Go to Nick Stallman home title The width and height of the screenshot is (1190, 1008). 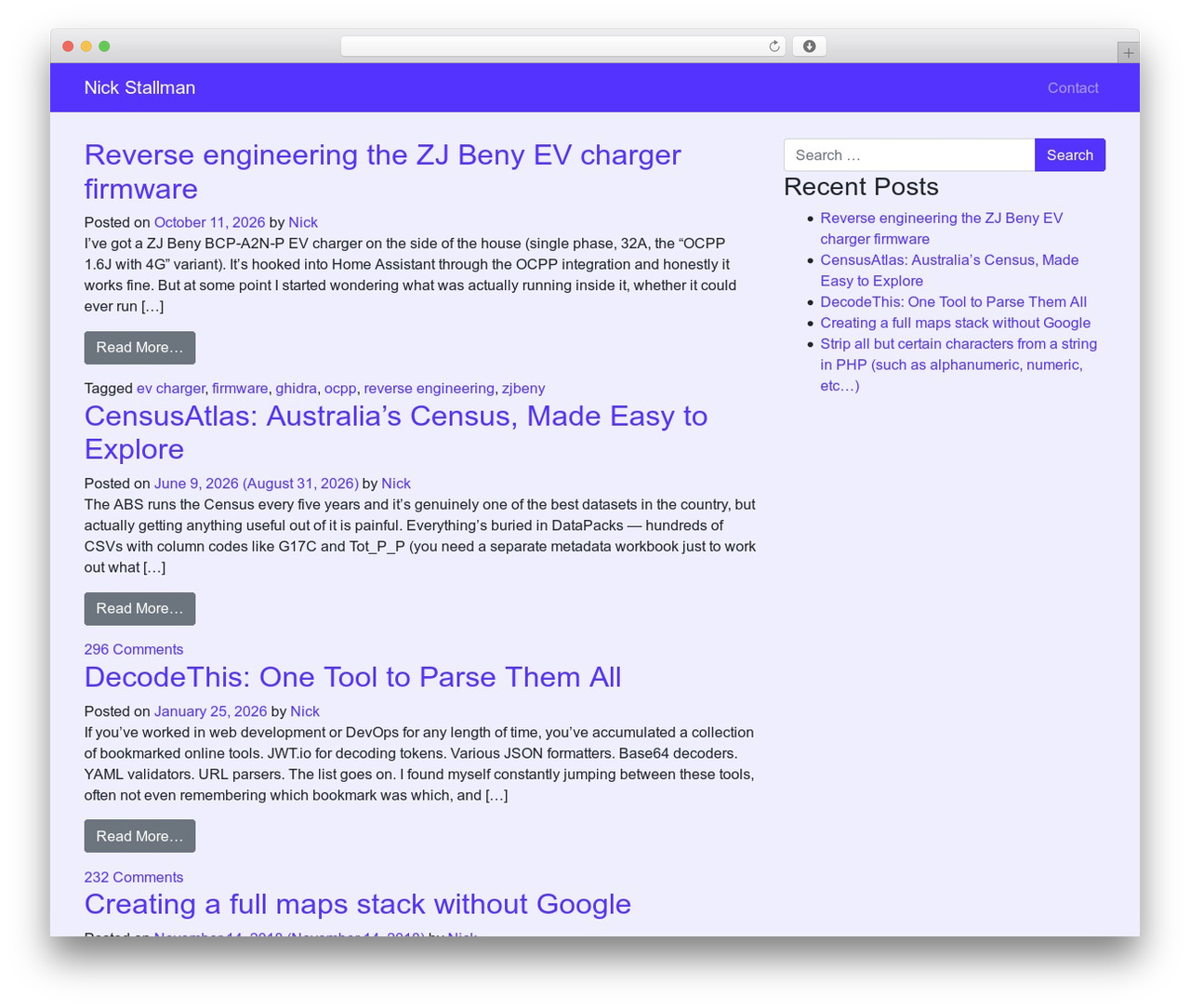click(x=139, y=87)
